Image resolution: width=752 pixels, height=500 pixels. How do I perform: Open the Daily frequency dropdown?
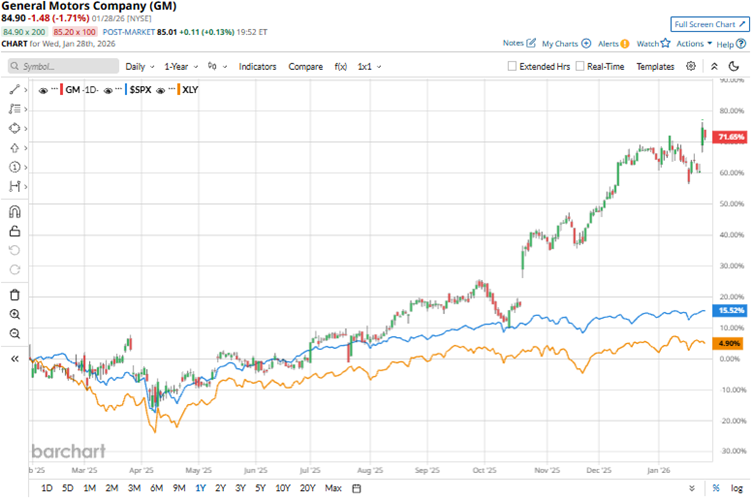[x=139, y=66]
